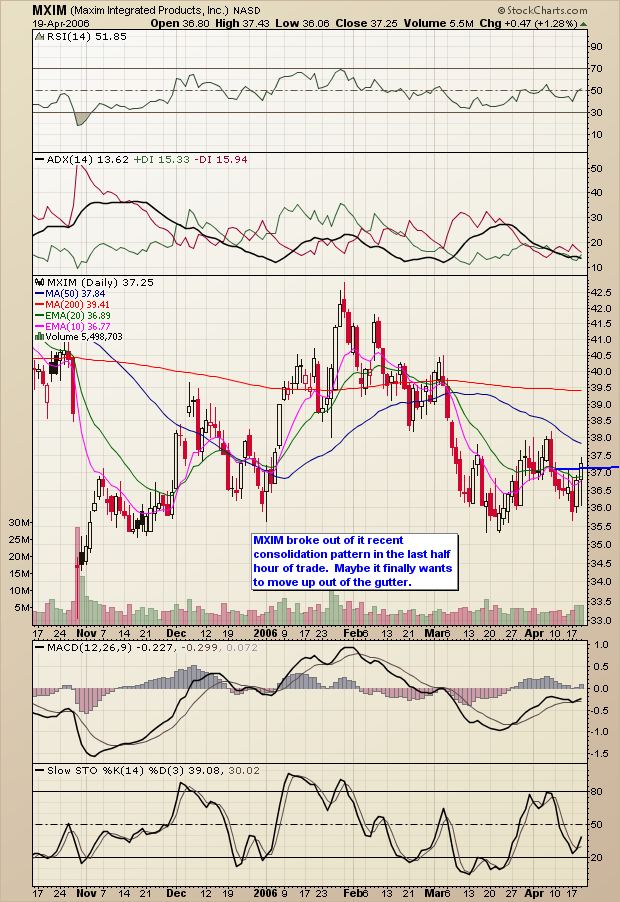Click the Low 36.06 value
Viewport: 620px width, 902px height.
click(x=303, y=24)
